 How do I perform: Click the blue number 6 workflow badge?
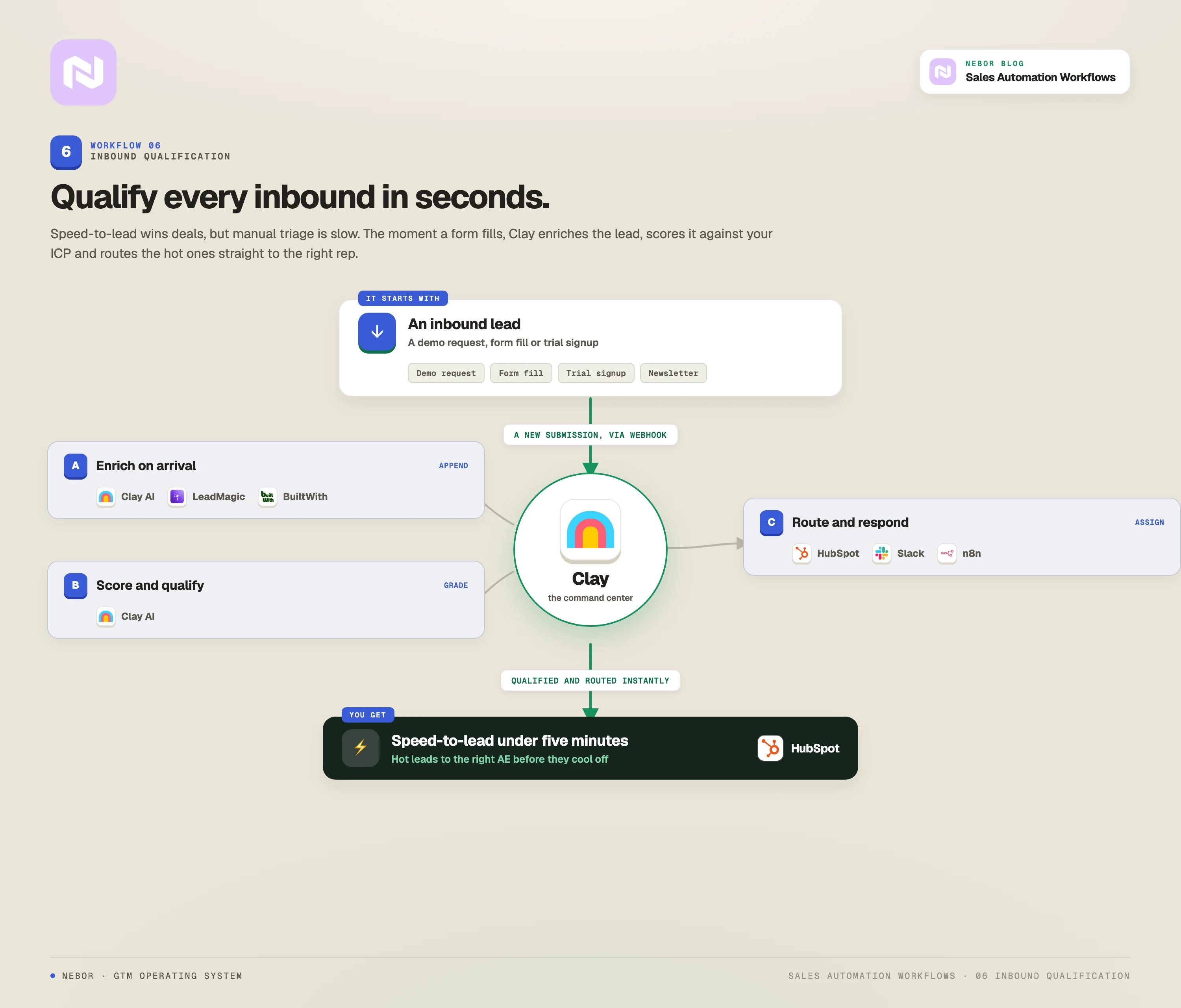(66, 152)
